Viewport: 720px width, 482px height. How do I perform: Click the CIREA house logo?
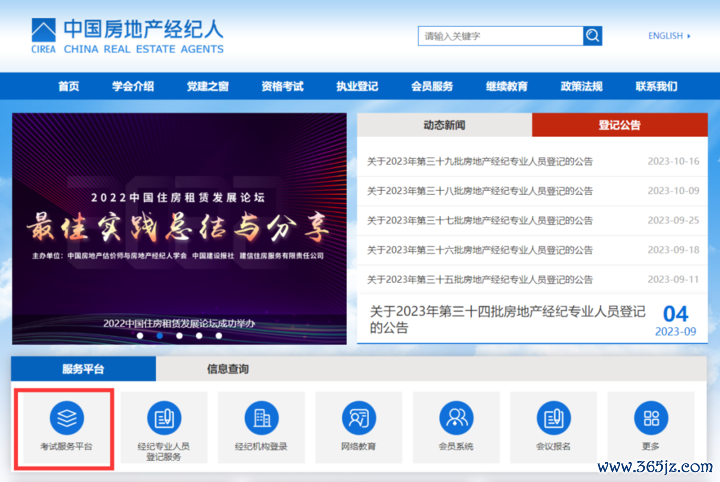tap(44, 30)
